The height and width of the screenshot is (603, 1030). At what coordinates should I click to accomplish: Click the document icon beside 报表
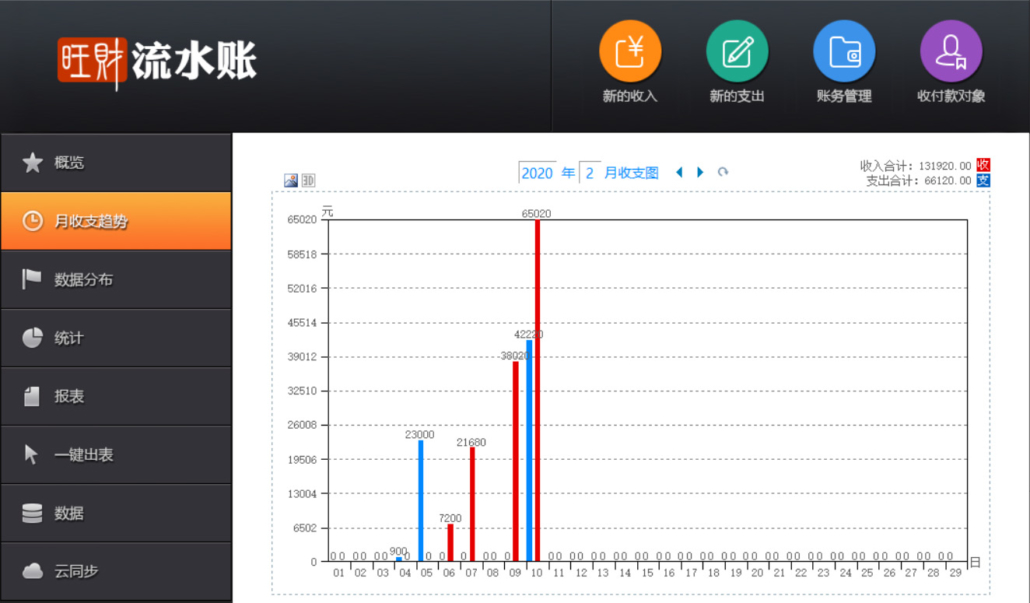point(32,396)
